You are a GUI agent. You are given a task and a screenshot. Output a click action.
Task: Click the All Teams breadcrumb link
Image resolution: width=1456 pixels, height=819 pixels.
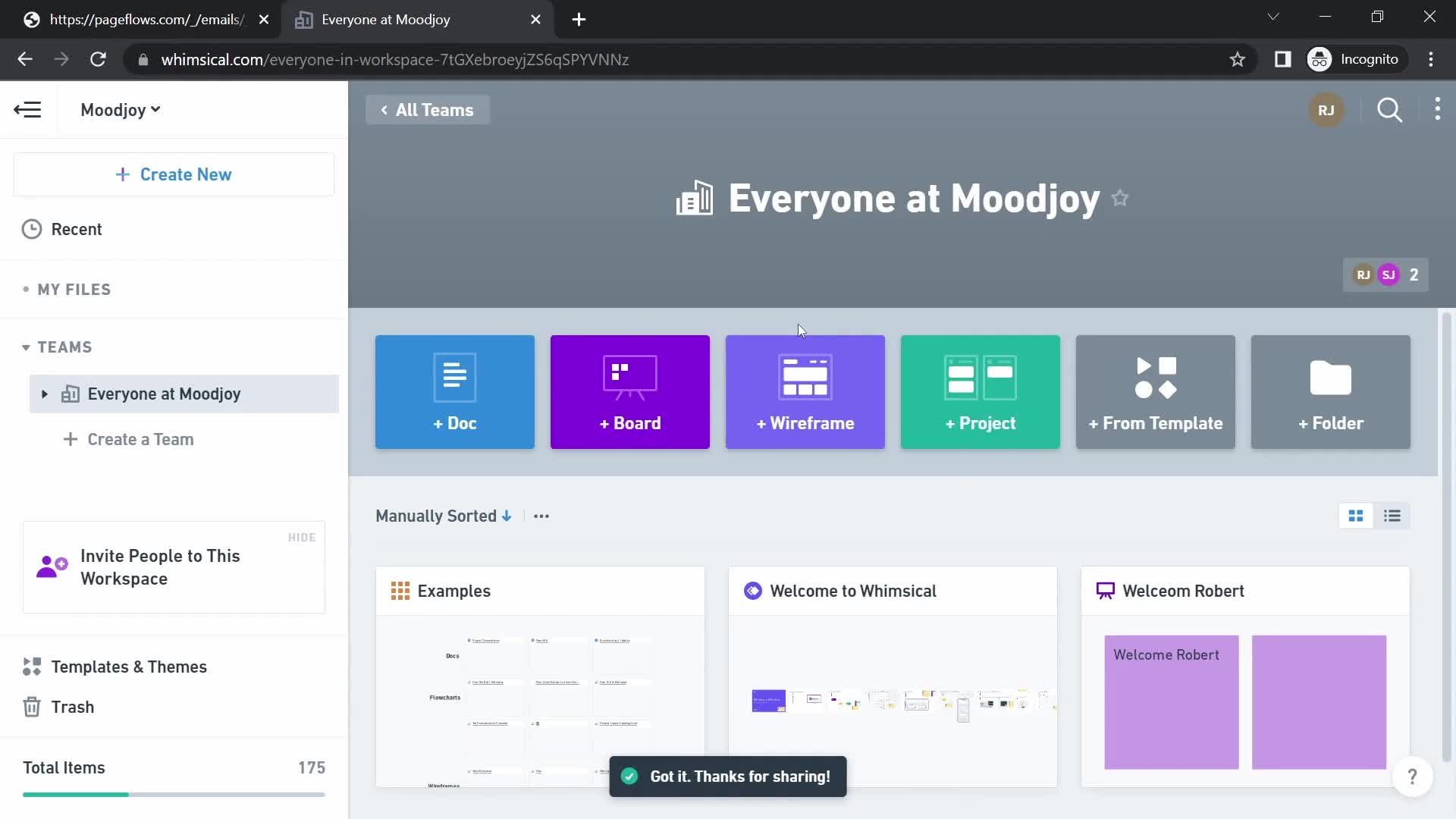click(x=427, y=110)
